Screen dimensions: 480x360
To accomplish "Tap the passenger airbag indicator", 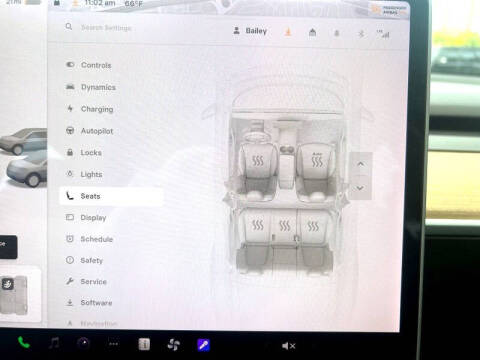I will pyautogui.click(x=389, y=10).
